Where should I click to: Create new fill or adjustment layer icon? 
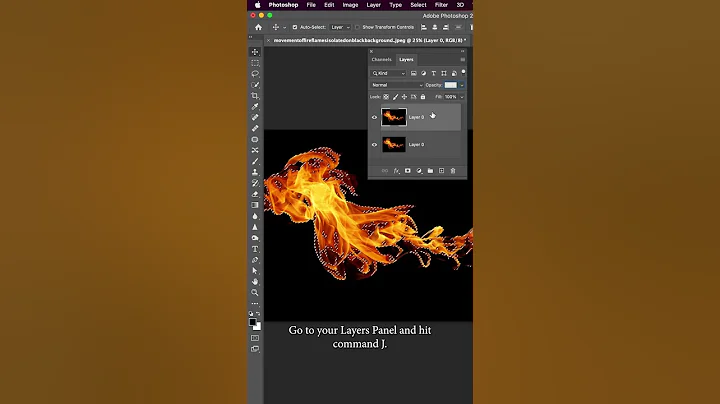419,171
